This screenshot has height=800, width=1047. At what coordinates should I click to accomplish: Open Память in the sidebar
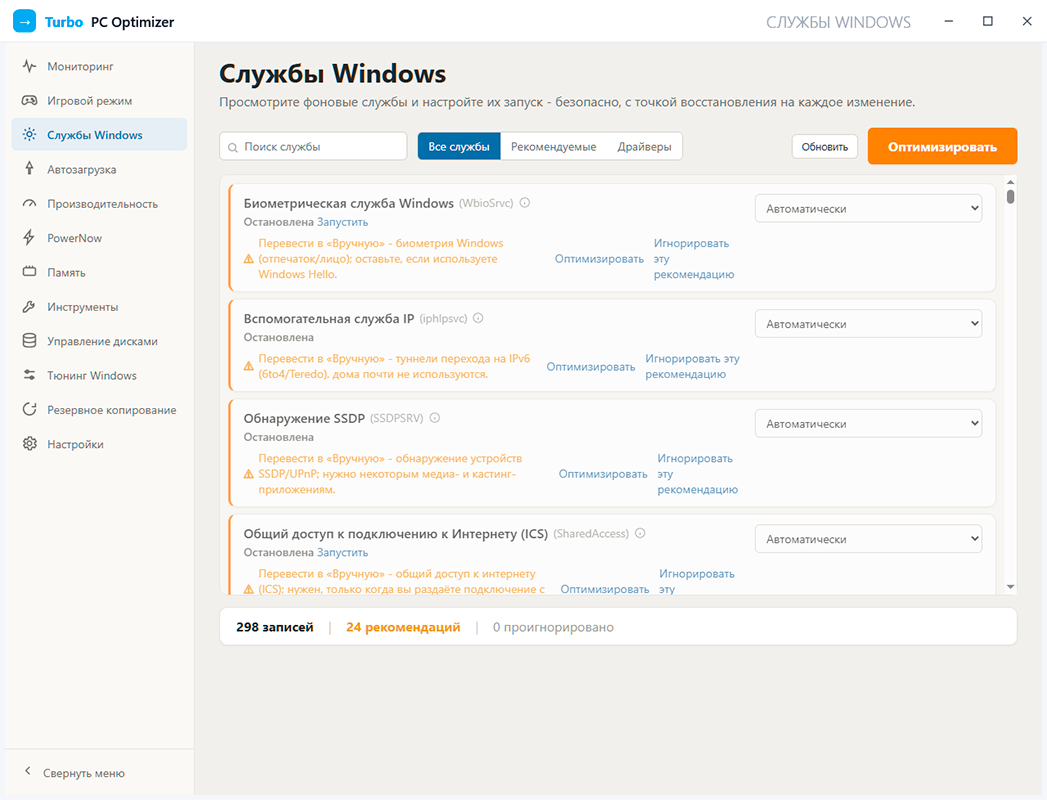click(x=99, y=272)
